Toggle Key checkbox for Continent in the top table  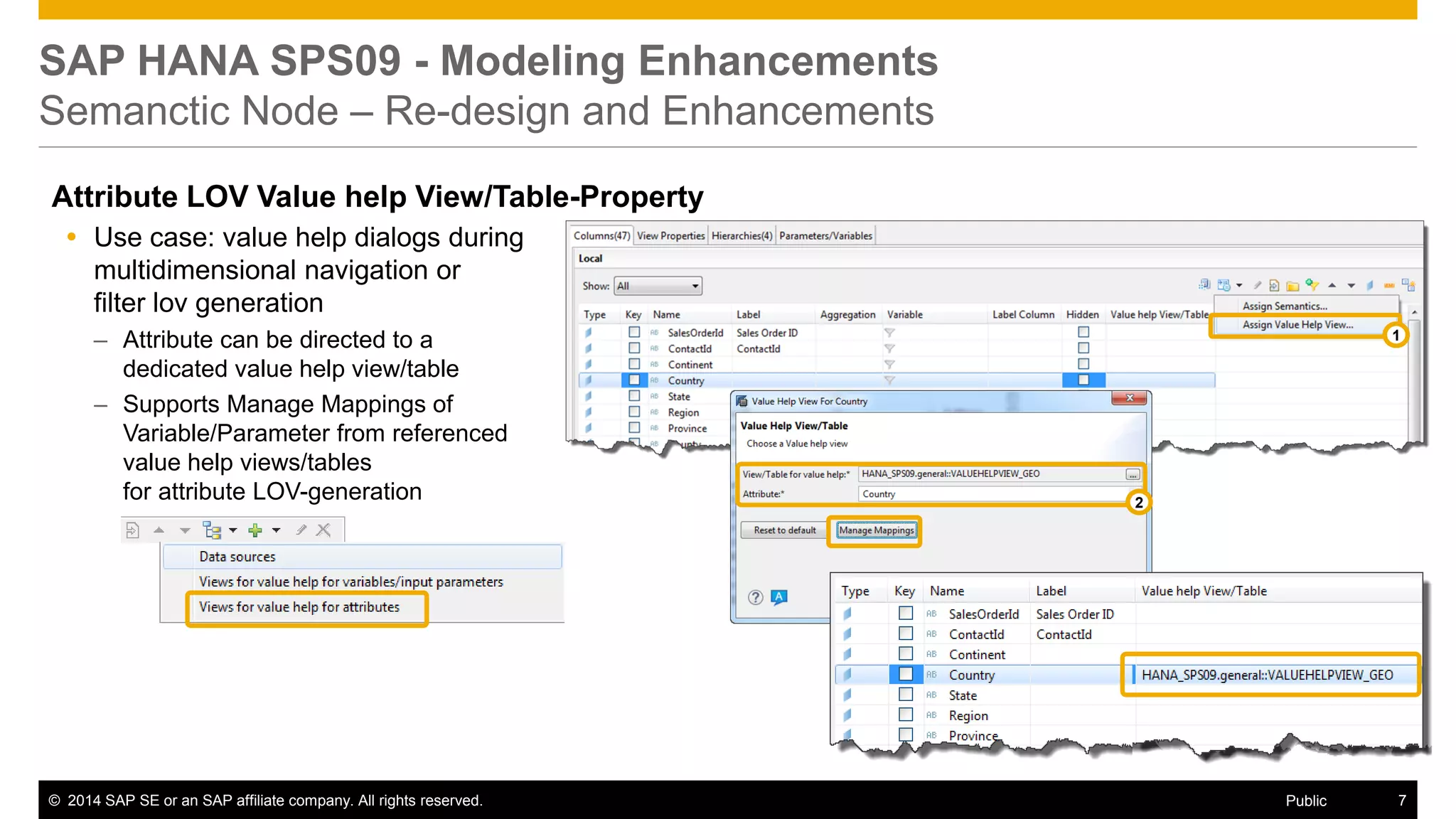[634, 364]
